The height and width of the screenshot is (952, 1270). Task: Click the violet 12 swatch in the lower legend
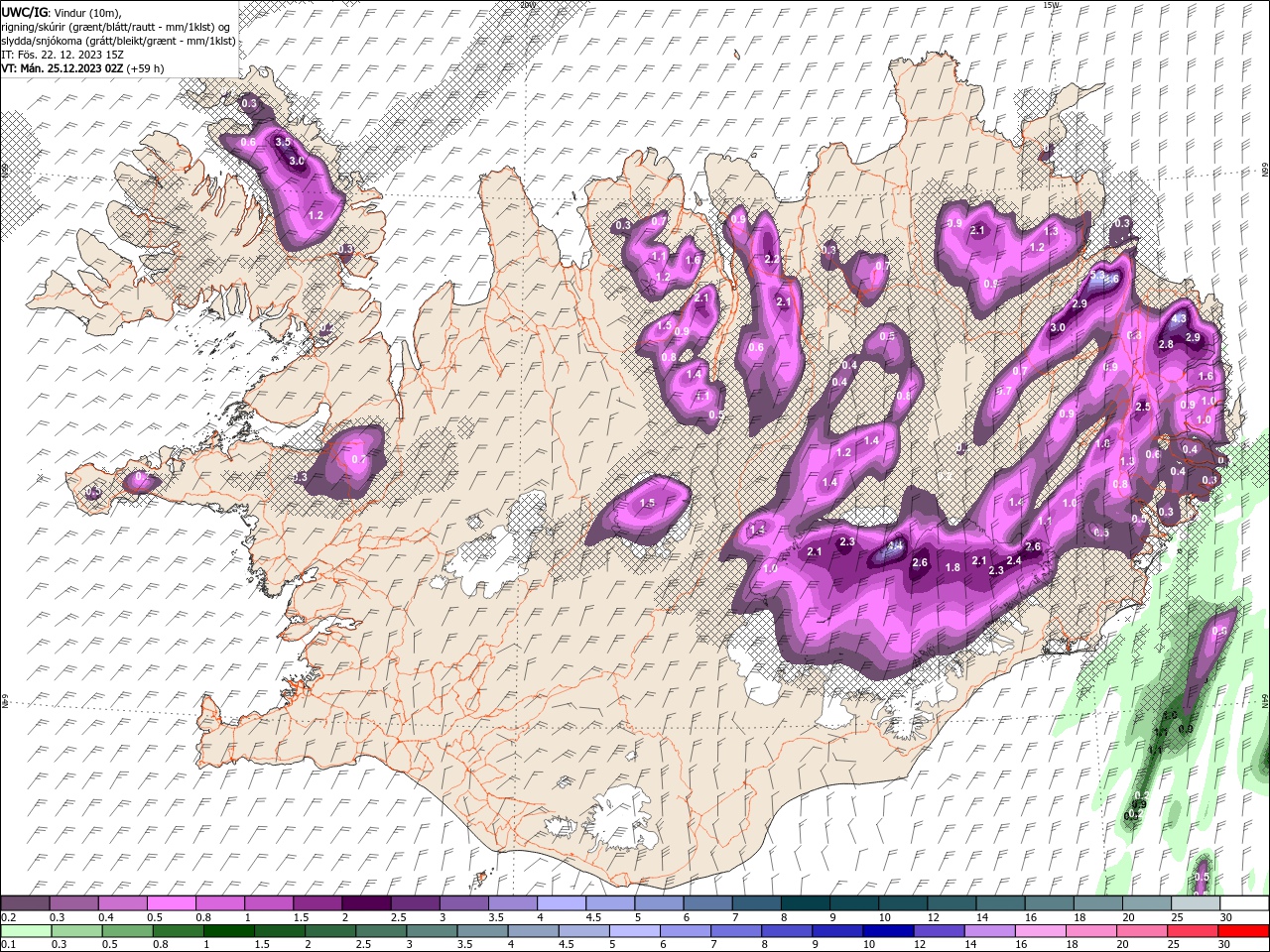coord(940,931)
